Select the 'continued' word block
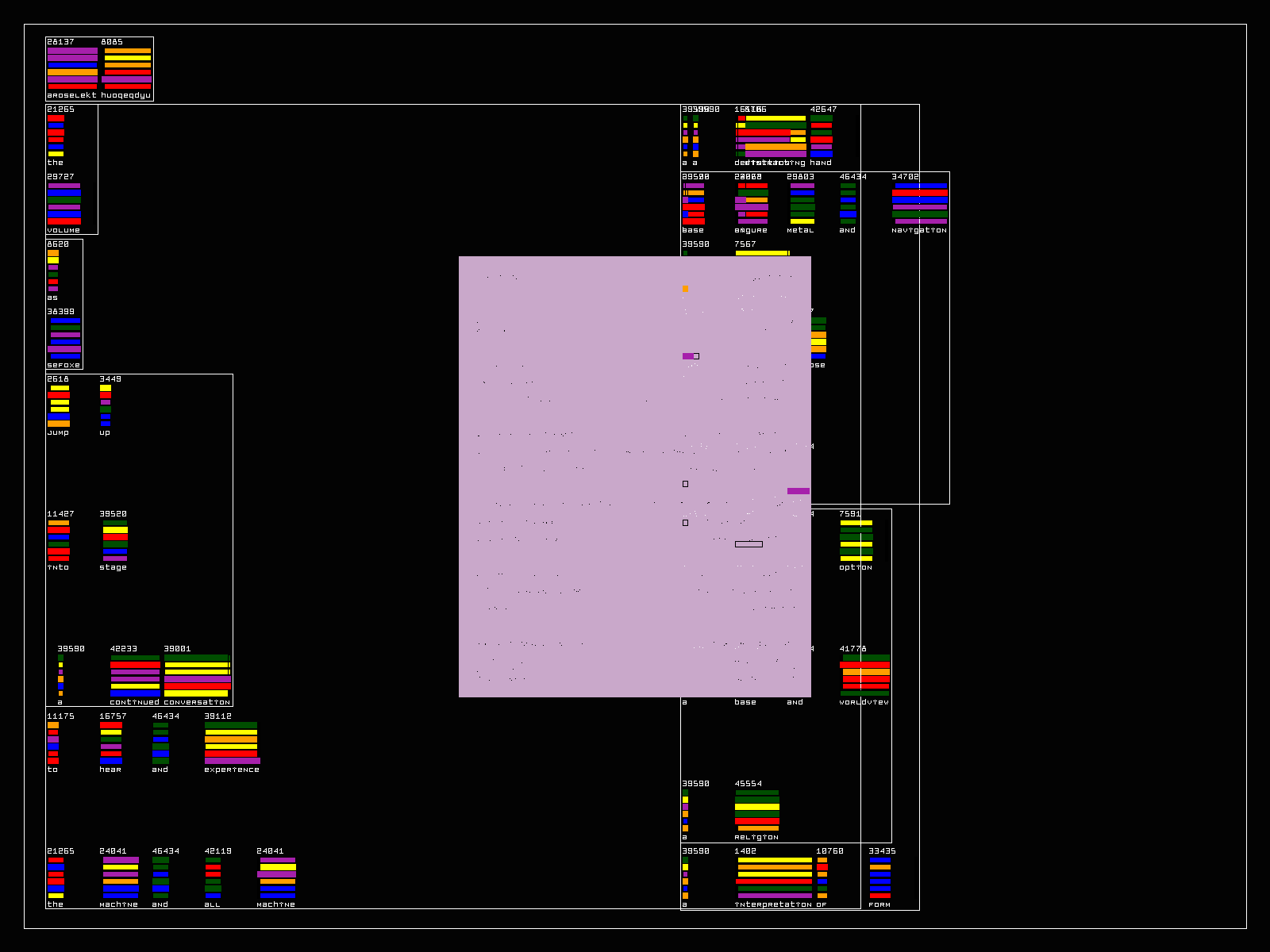 tap(135, 676)
